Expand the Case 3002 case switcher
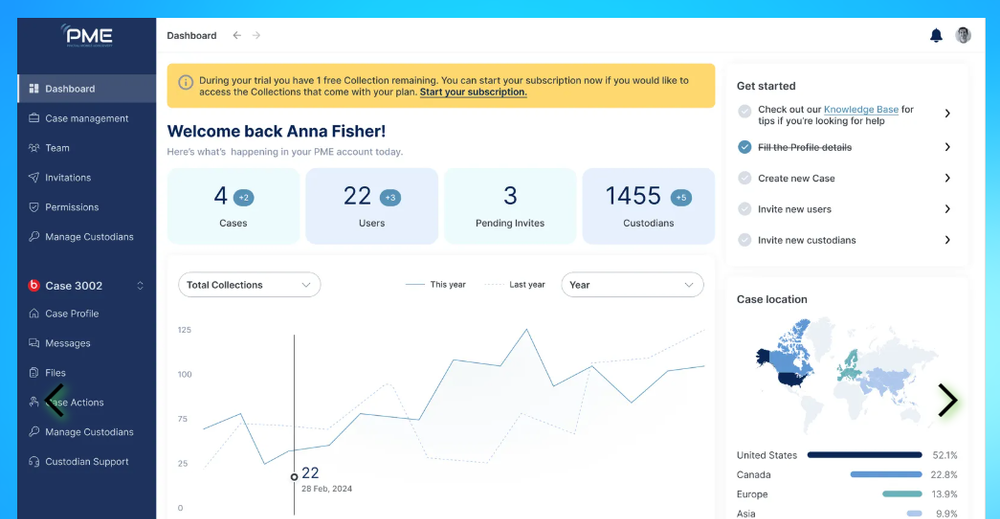Viewport: 1000px width, 519px height. click(140, 286)
